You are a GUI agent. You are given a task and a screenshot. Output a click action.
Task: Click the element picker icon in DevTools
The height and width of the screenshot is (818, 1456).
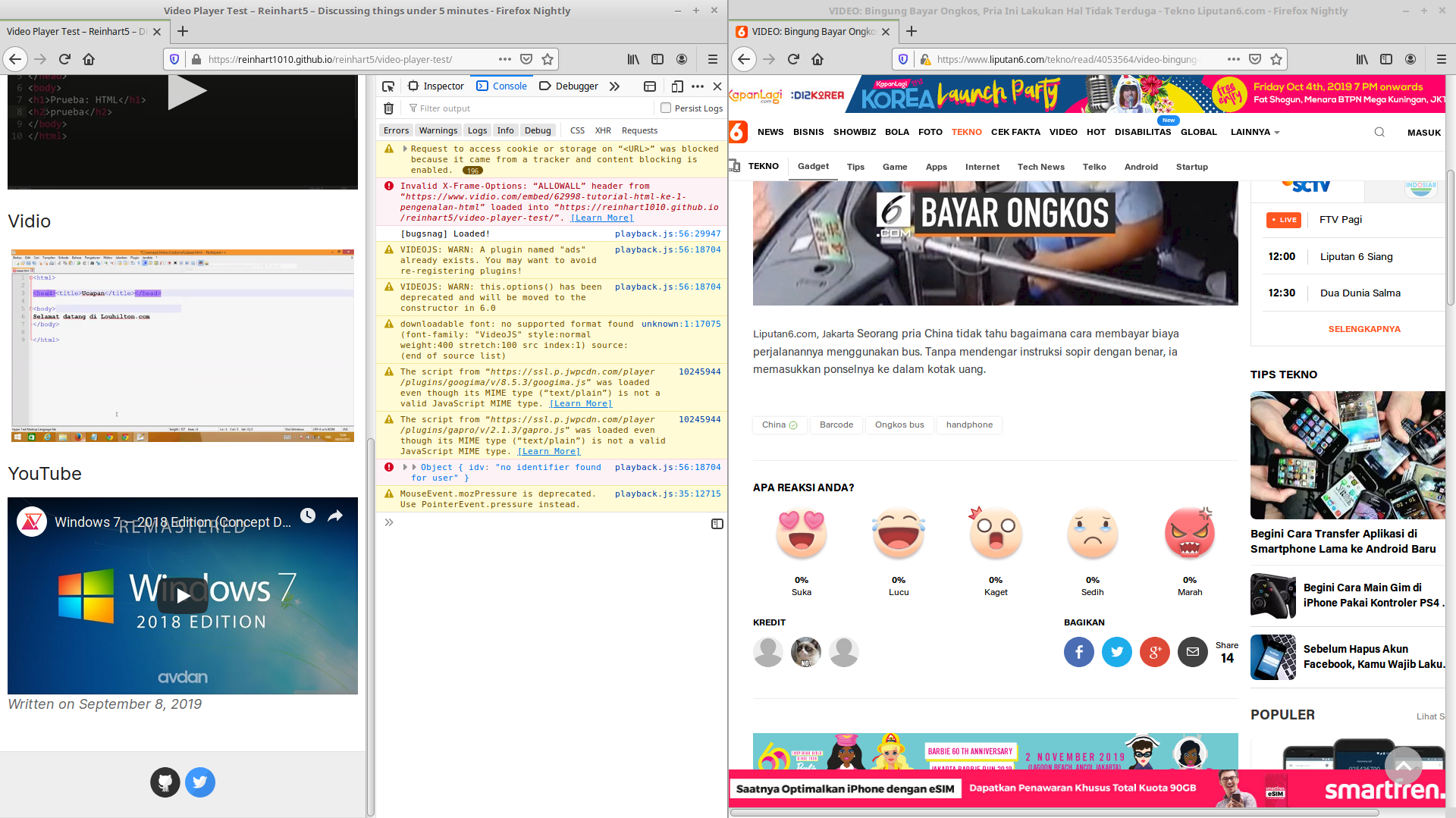pos(388,86)
